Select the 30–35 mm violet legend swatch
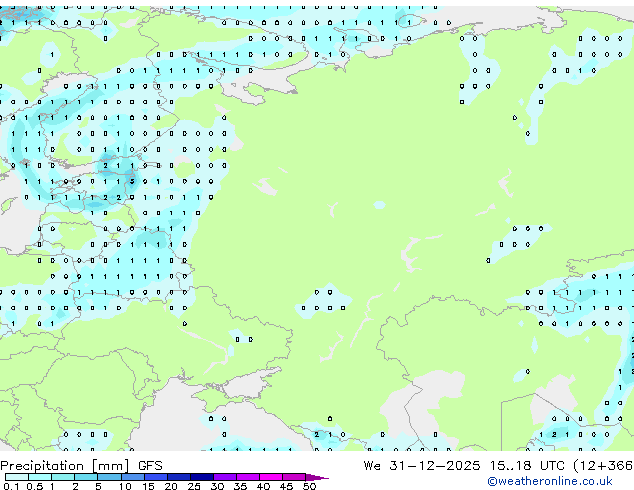The width and height of the screenshot is (634, 490). (x=225, y=477)
